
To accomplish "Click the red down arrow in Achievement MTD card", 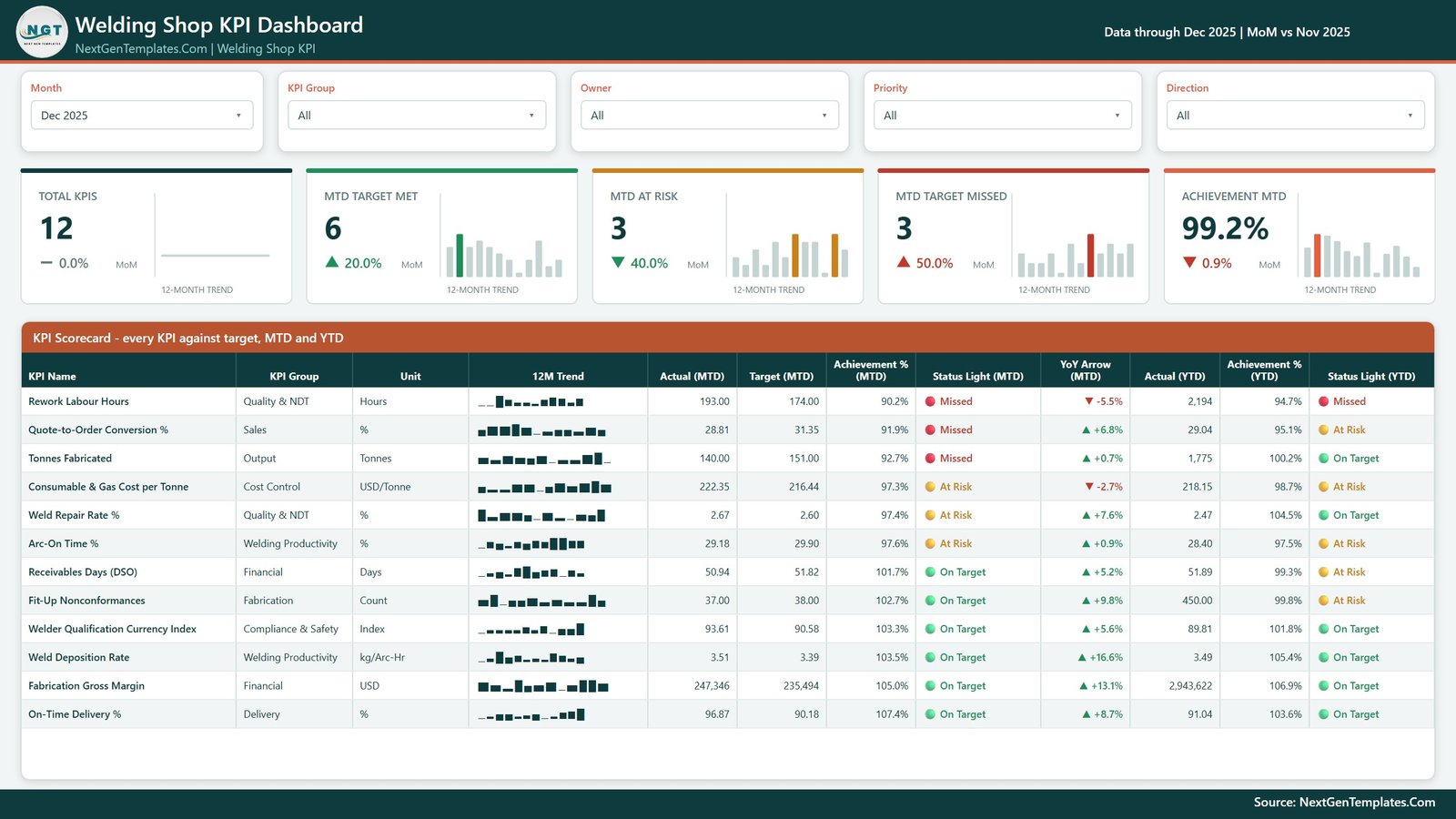I will (x=1189, y=262).
